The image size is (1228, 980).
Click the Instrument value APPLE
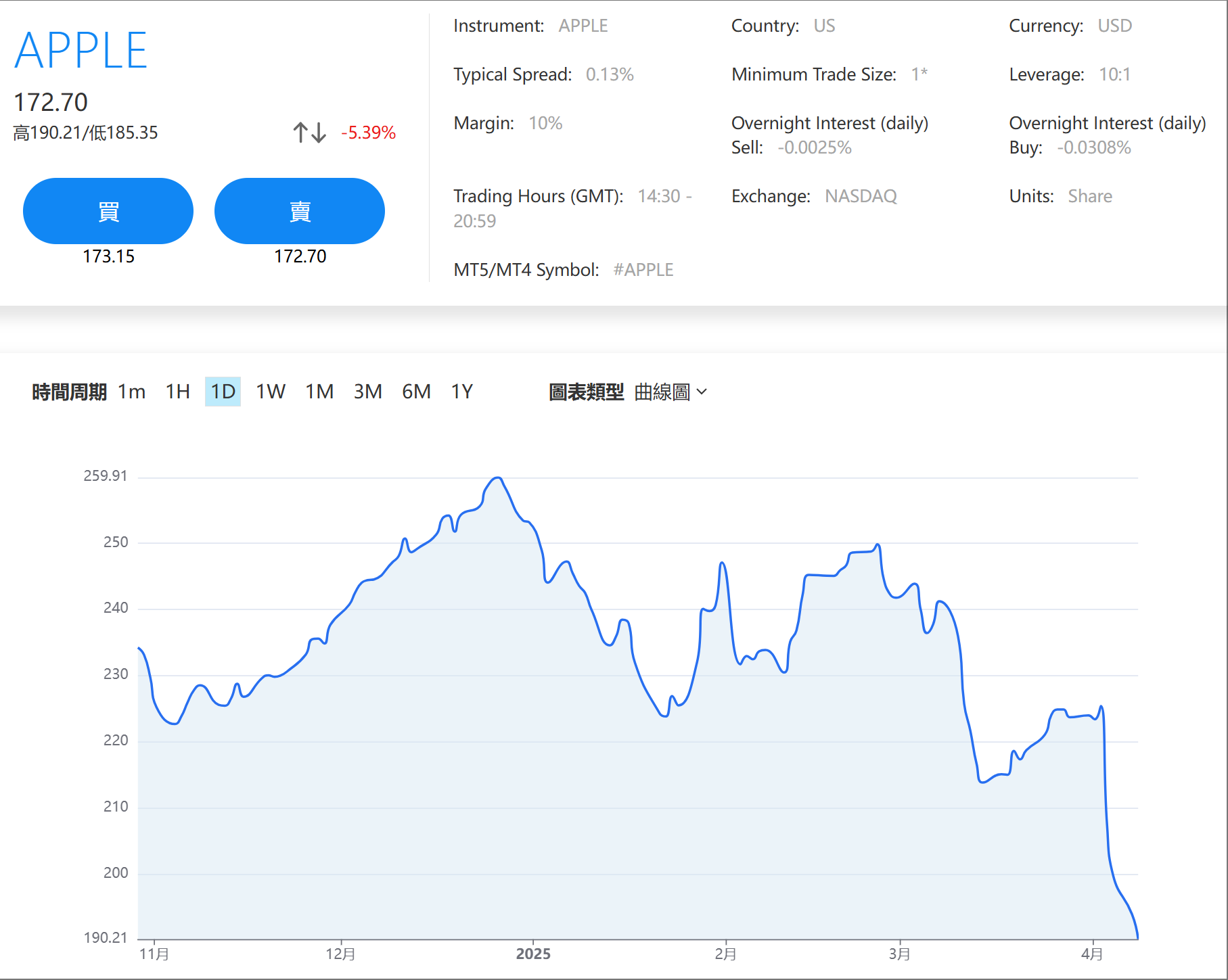pyautogui.click(x=583, y=26)
